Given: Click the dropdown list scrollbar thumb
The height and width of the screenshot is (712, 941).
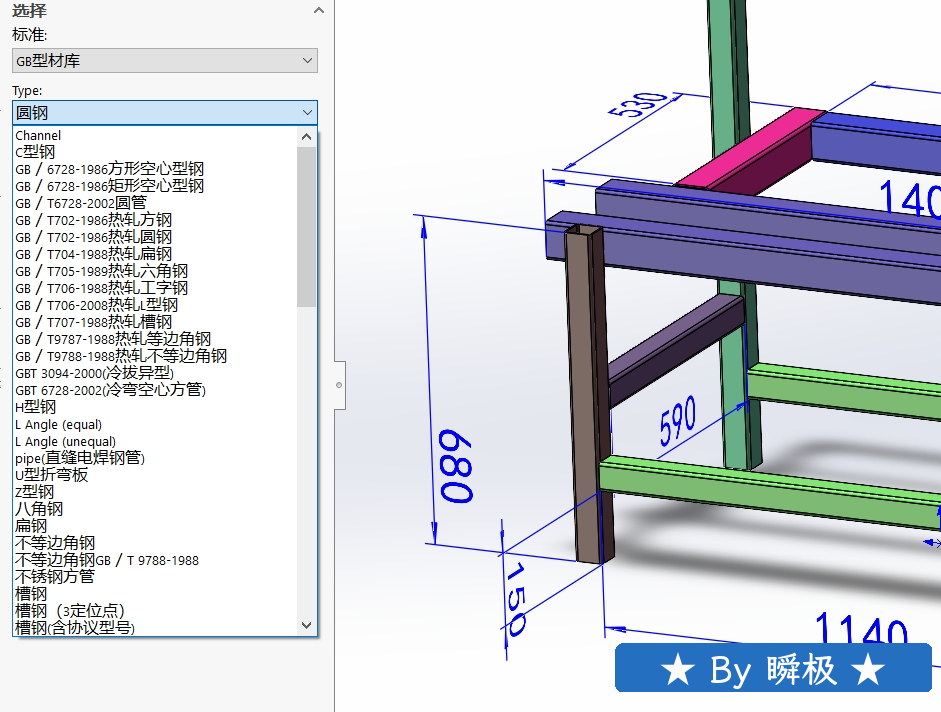Looking at the screenshot, I should coord(307,225).
